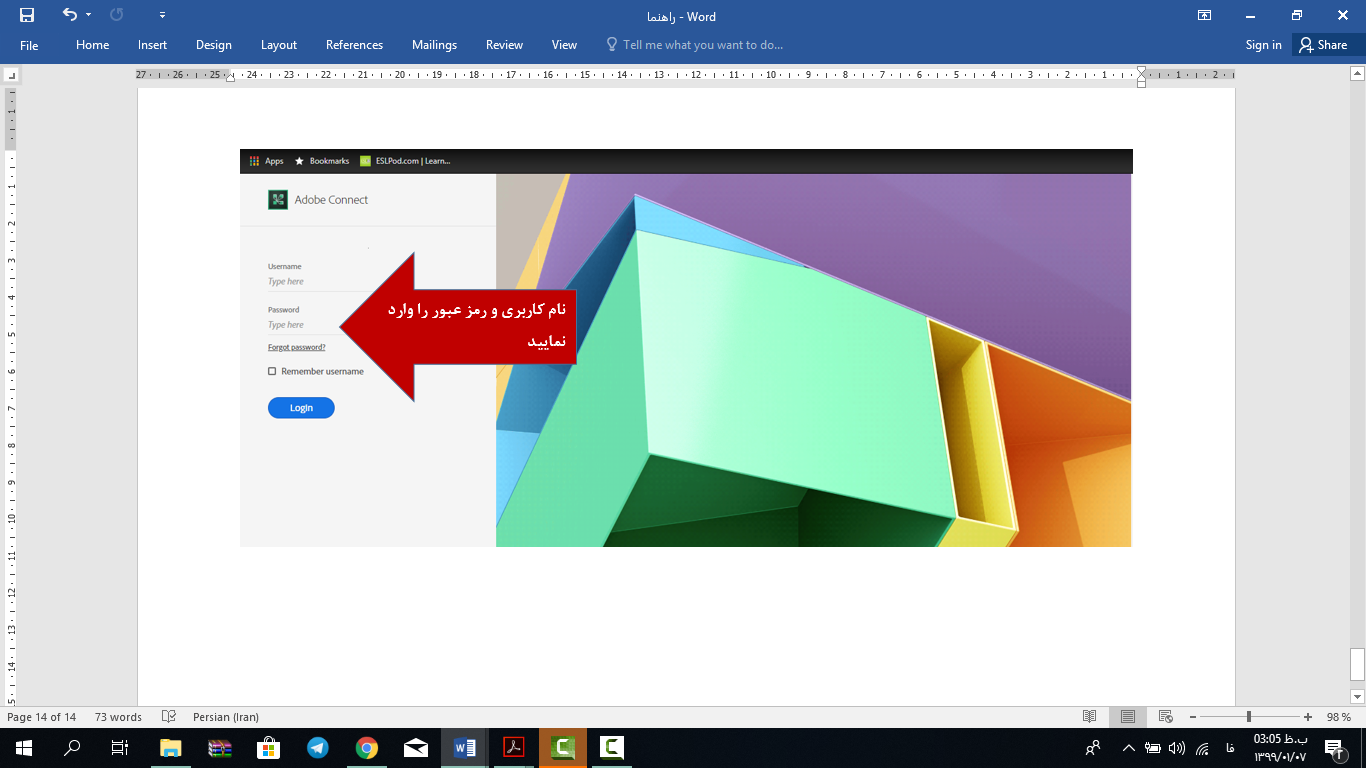Click the Undo arrow icon
This screenshot has height=768, width=1366.
(x=69, y=15)
